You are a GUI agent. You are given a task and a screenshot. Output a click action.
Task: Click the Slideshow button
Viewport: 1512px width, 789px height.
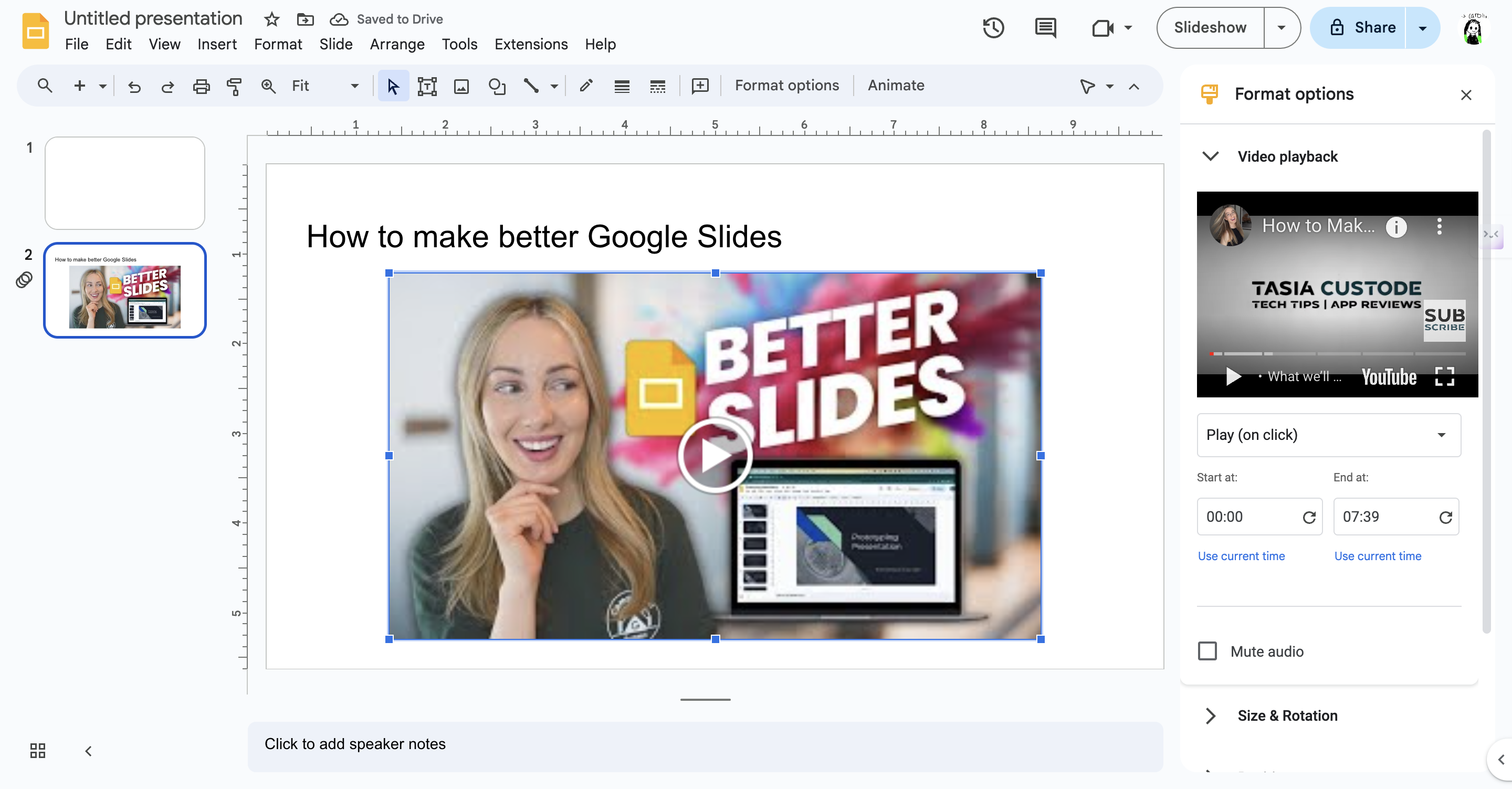(x=1210, y=28)
